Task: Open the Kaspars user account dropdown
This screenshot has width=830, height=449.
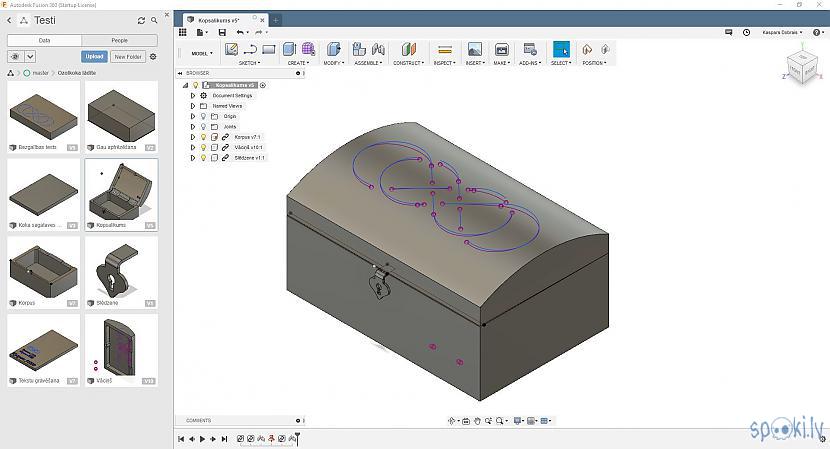Action: [x=782, y=32]
